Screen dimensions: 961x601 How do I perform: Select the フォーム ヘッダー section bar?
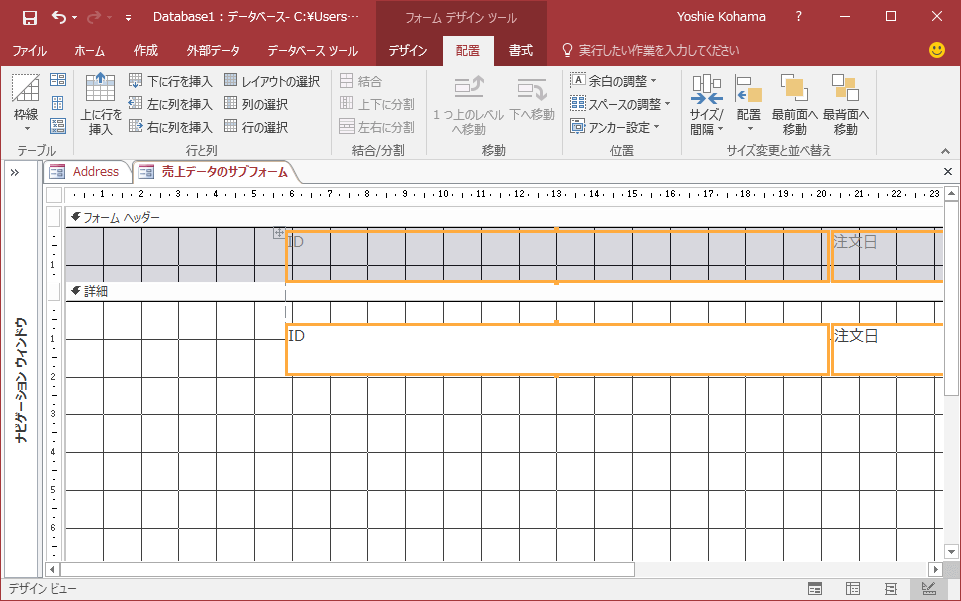coord(504,217)
